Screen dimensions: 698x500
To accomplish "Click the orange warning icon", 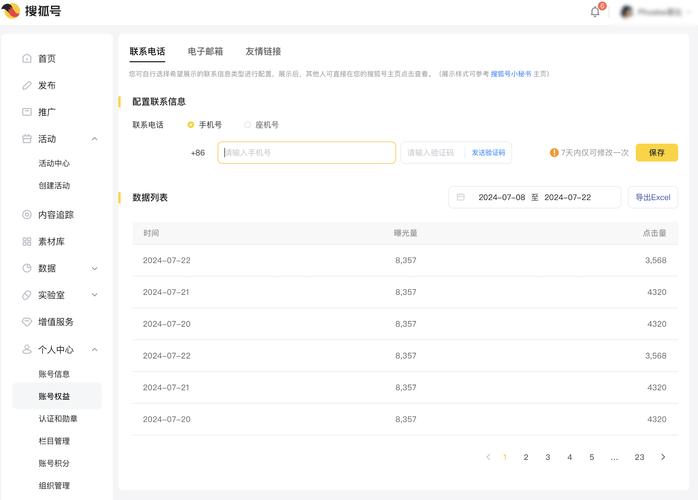I will [554, 153].
